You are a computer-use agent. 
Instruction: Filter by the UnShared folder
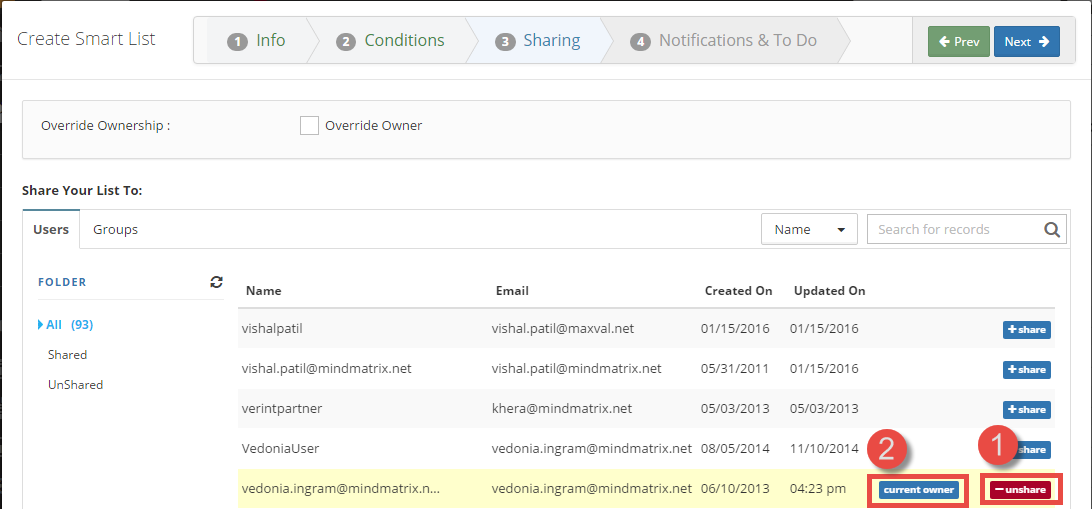click(75, 385)
